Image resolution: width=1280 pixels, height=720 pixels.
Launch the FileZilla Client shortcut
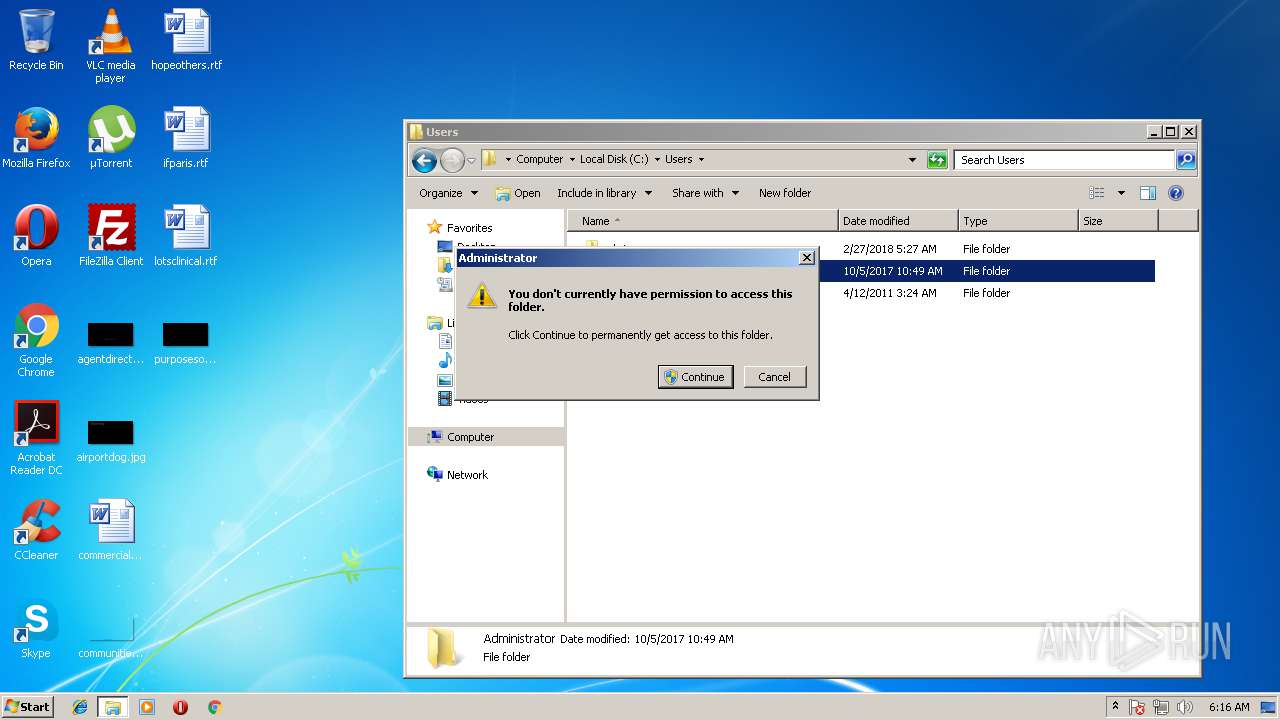(x=110, y=236)
